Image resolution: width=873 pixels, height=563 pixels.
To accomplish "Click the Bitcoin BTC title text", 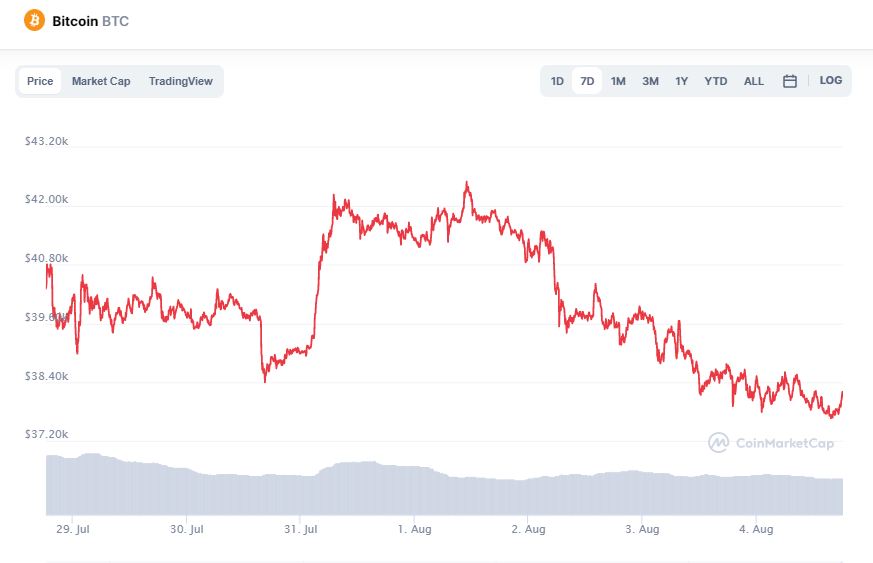I will pos(90,21).
